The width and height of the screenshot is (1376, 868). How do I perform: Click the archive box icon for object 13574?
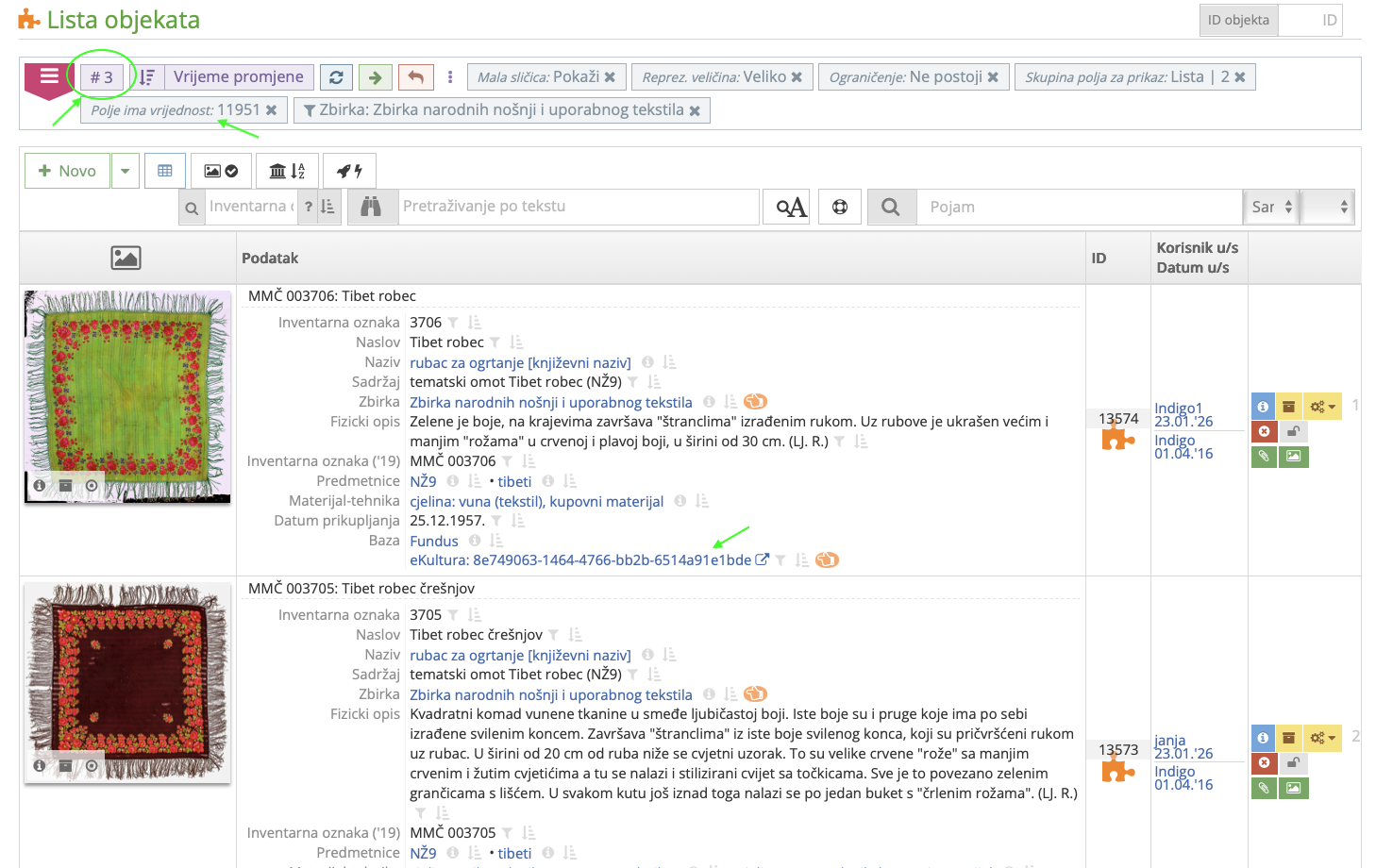coord(1290,406)
